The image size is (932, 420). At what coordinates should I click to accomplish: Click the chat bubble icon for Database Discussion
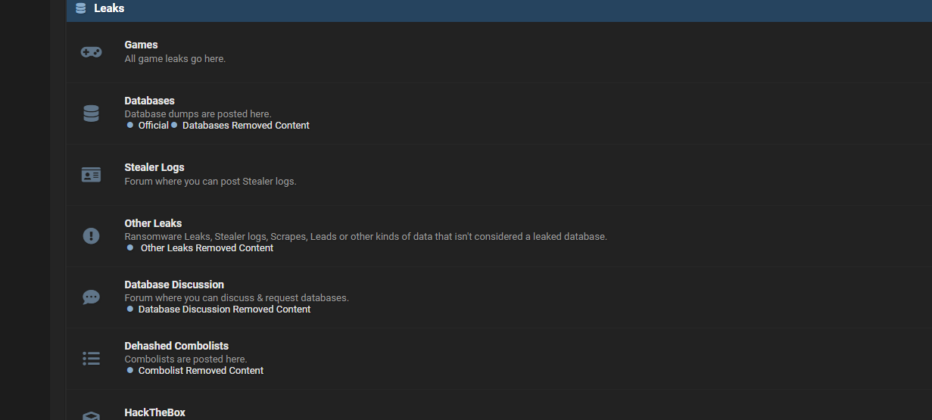pos(91,297)
